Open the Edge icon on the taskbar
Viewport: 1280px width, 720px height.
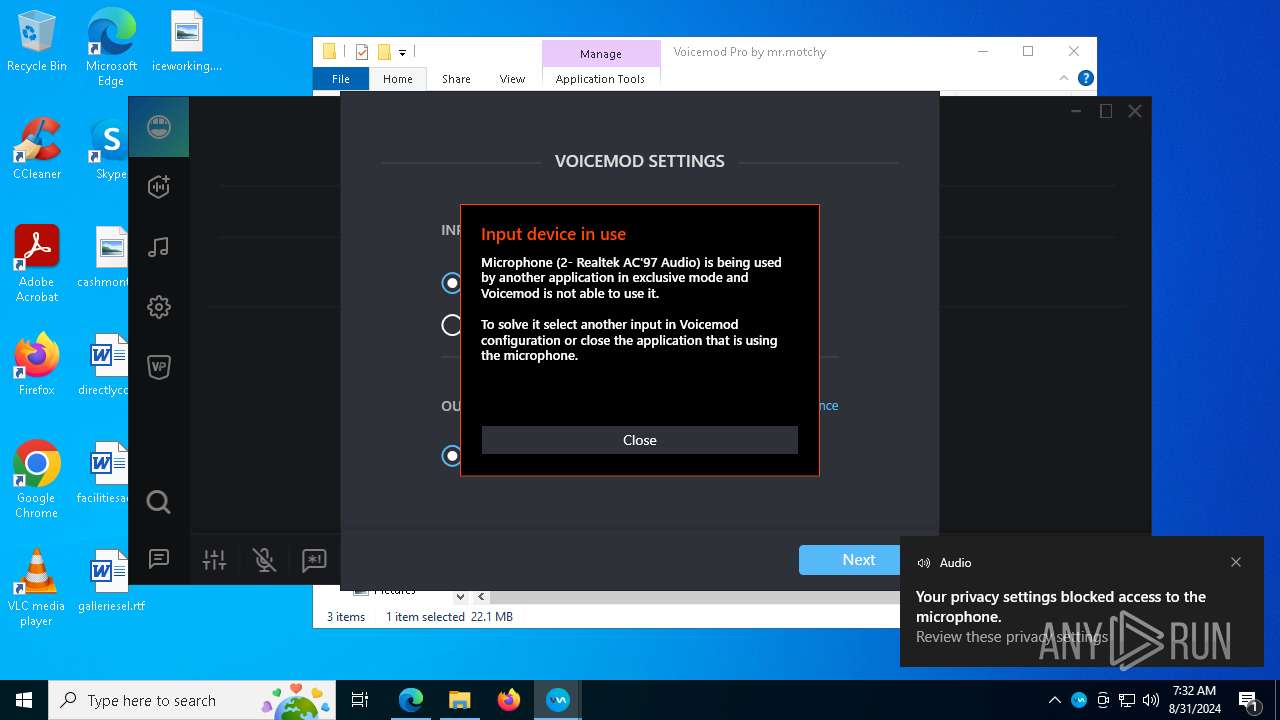coord(411,700)
